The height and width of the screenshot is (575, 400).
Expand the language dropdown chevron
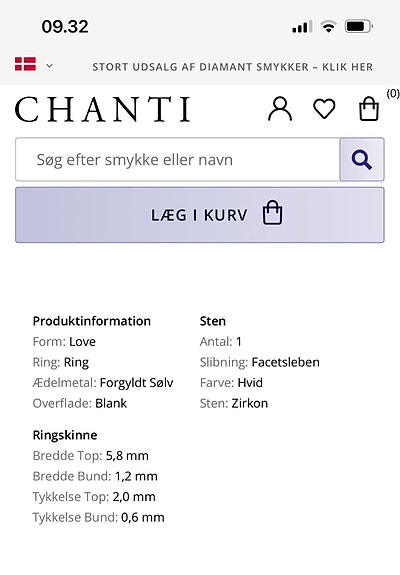click(49, 66)
